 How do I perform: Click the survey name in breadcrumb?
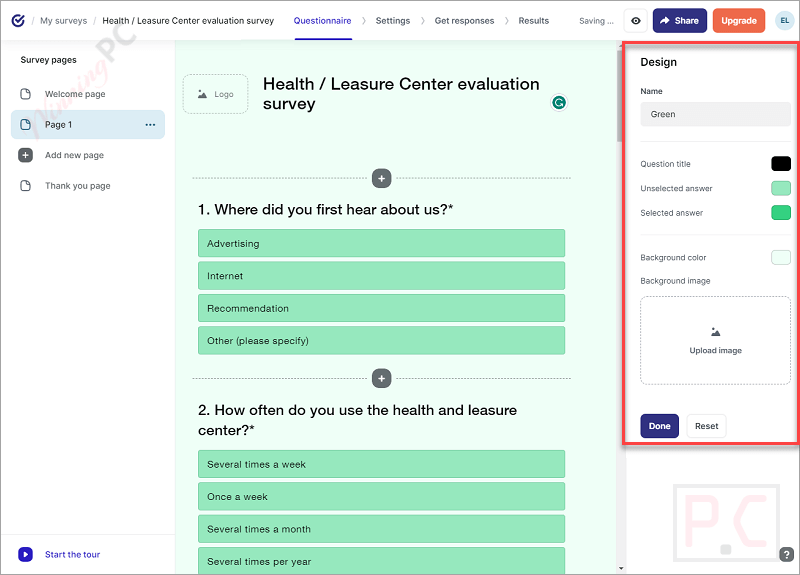(188, 21)
